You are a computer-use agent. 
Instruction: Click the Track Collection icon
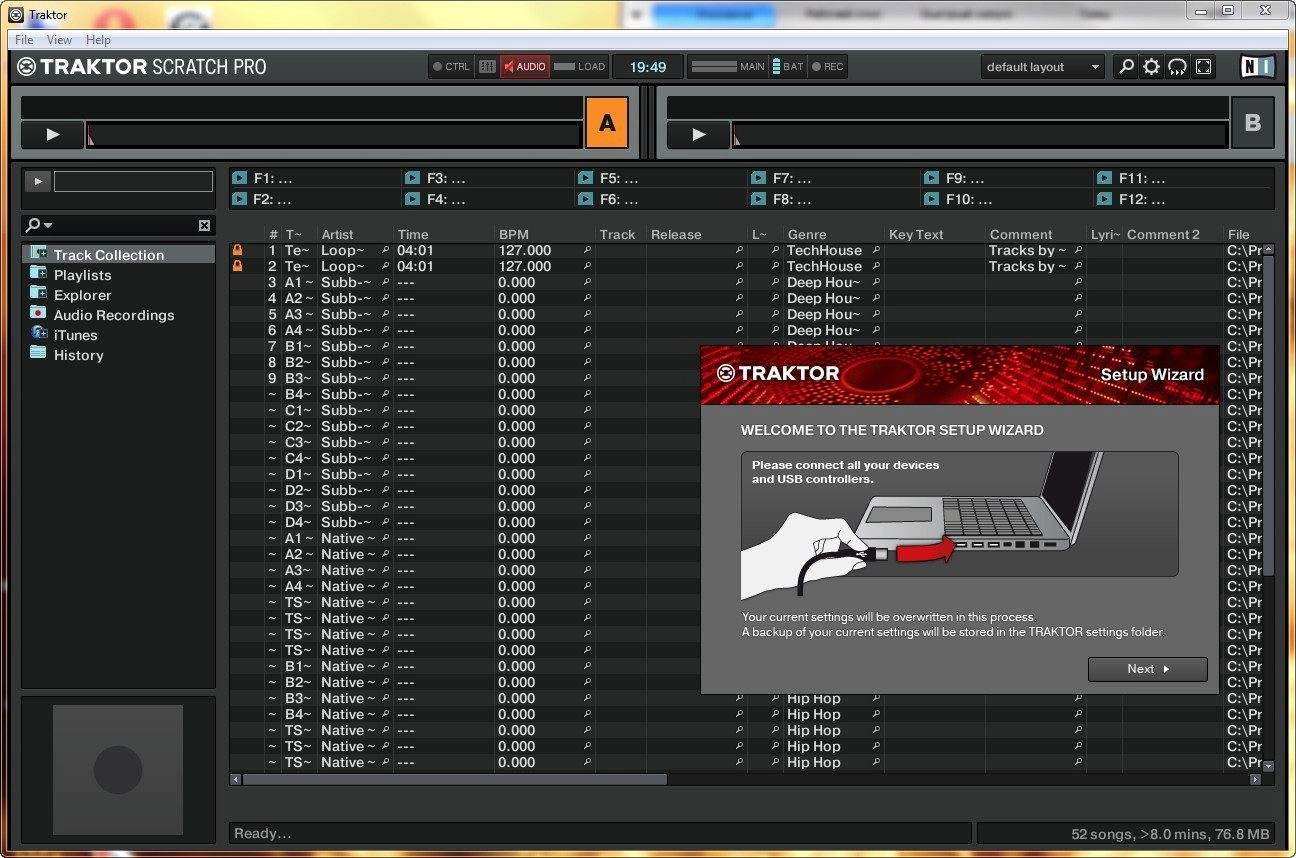click(x=38, y=253)
